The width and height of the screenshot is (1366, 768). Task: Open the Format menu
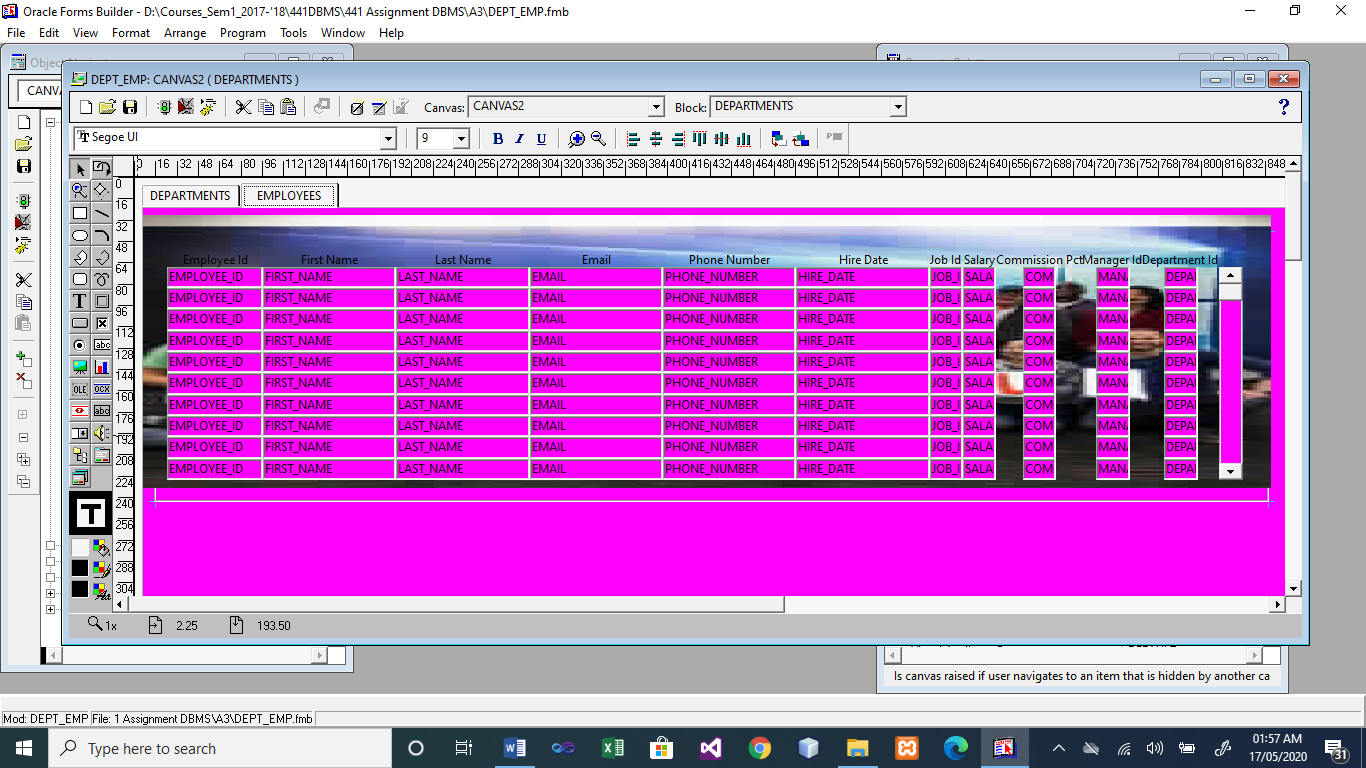pyautogui.click(x=131, y=33)
